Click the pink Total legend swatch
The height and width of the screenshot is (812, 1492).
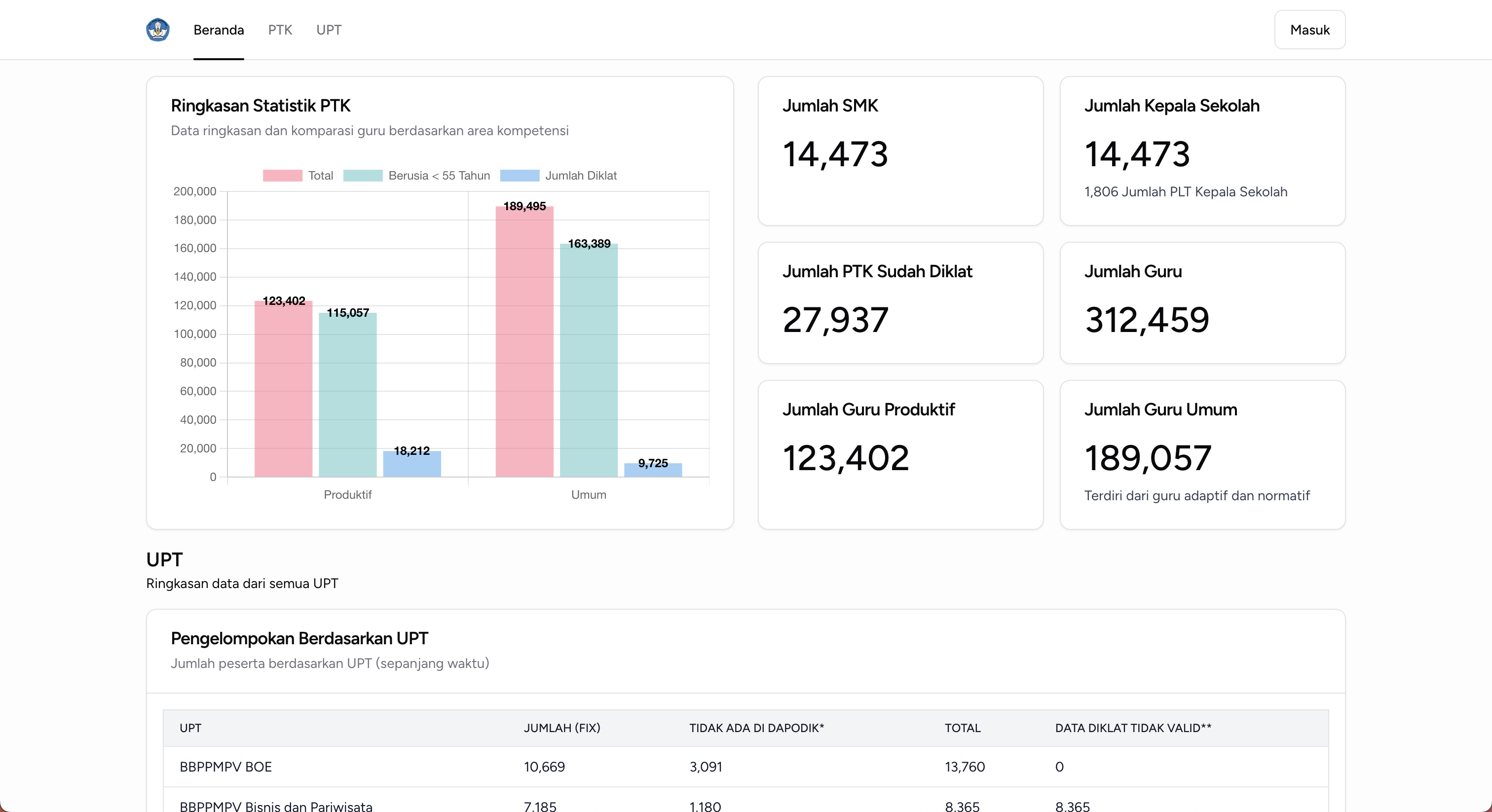coord(282,176)
